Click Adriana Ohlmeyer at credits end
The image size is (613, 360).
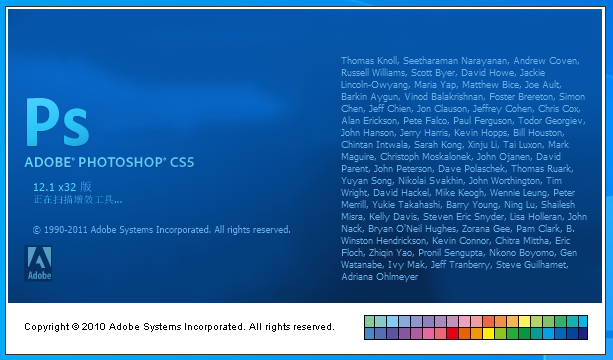pyautogui.click(x=379, y=277)
